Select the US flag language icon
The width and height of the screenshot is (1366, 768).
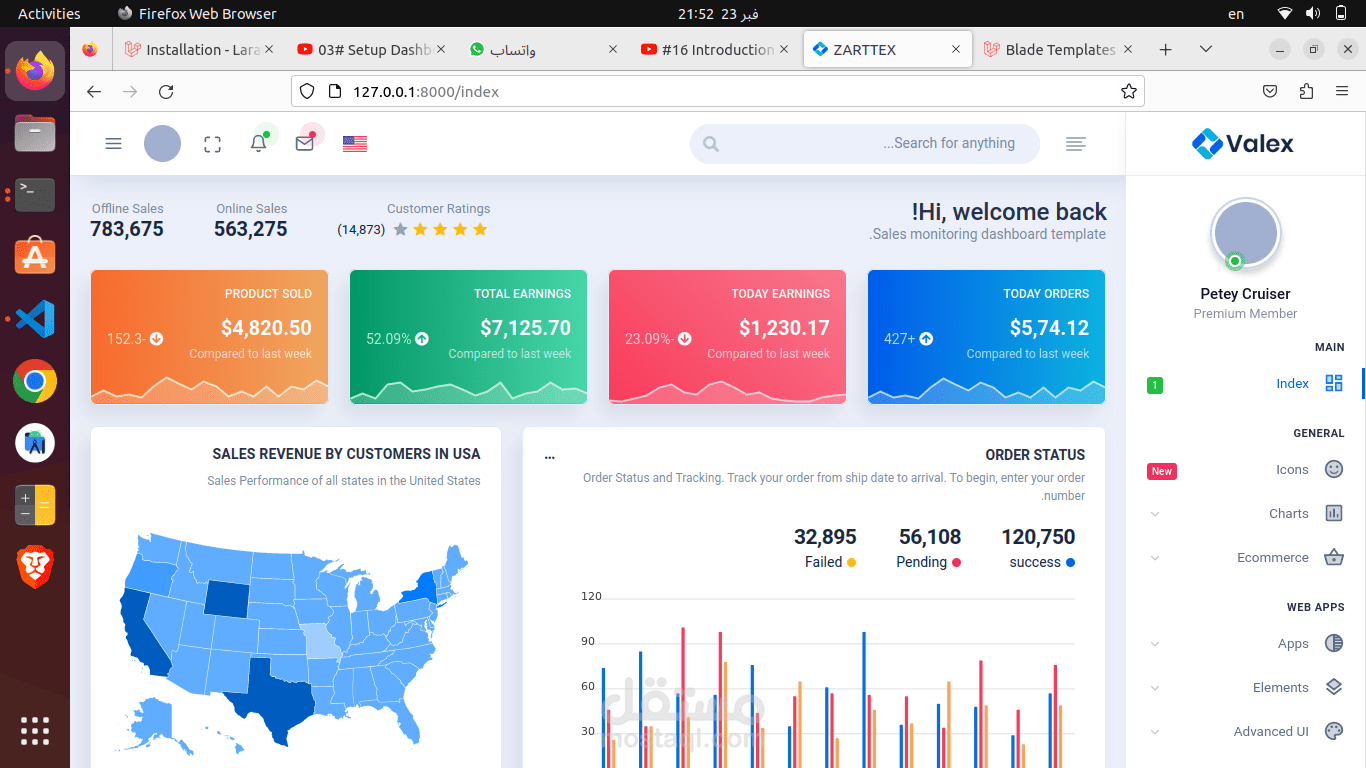coord(355,144)
